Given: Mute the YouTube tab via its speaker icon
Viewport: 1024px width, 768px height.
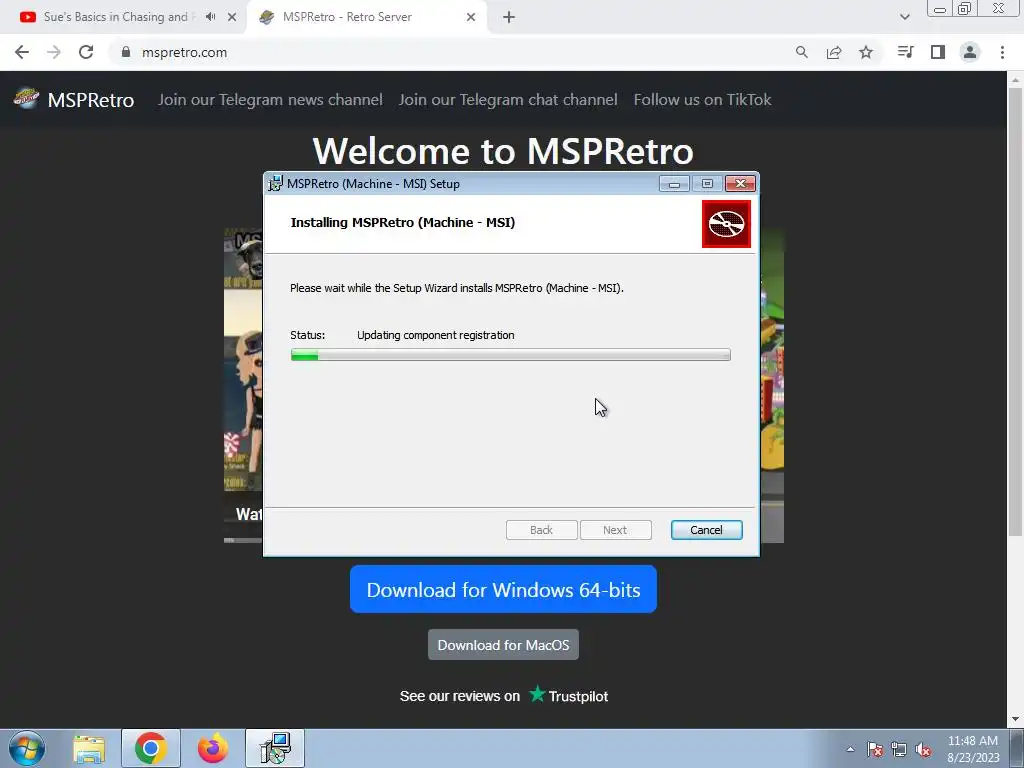Looking at the screenshot, I should (x=210, y=17).
